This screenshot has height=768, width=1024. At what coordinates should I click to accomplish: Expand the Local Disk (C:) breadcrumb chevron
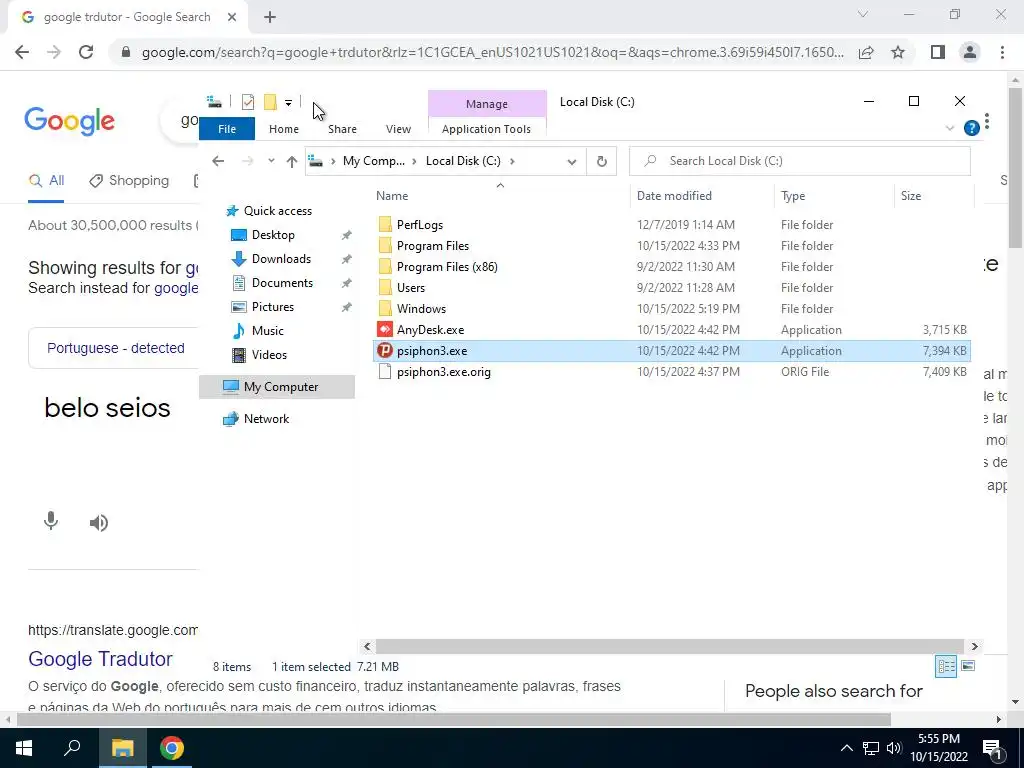512,161
